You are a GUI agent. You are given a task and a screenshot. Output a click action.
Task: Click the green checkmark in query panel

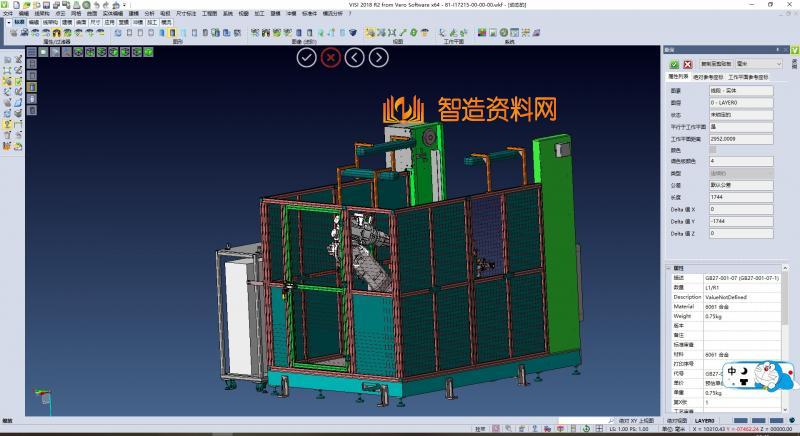pyautogui.click(x=672, y=63)
